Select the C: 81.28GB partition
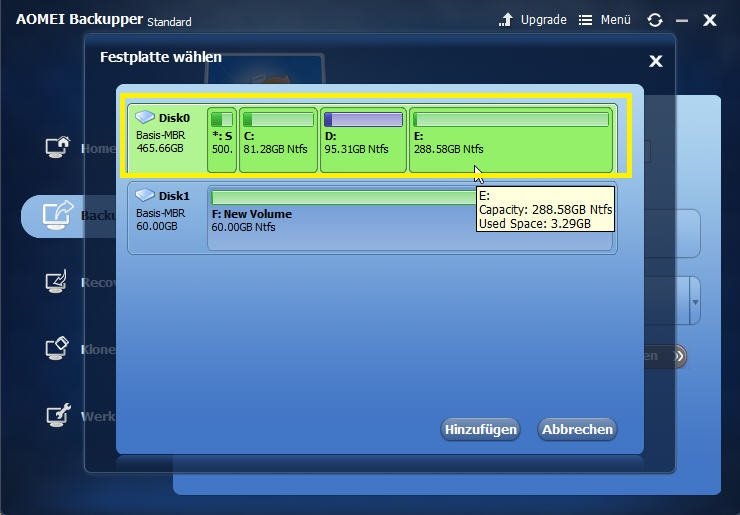 pyautogui.click(x=278, y=140)
